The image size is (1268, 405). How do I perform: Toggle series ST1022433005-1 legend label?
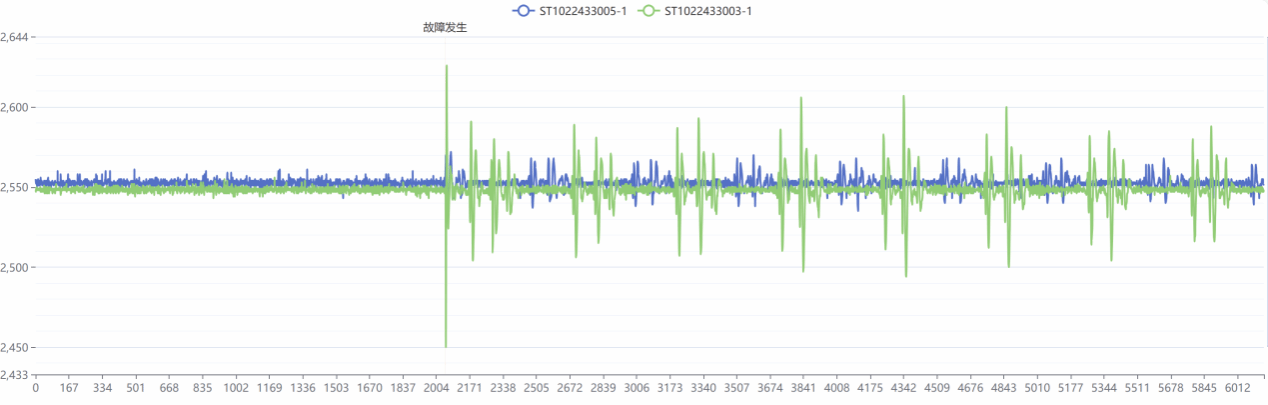(583, 10)
